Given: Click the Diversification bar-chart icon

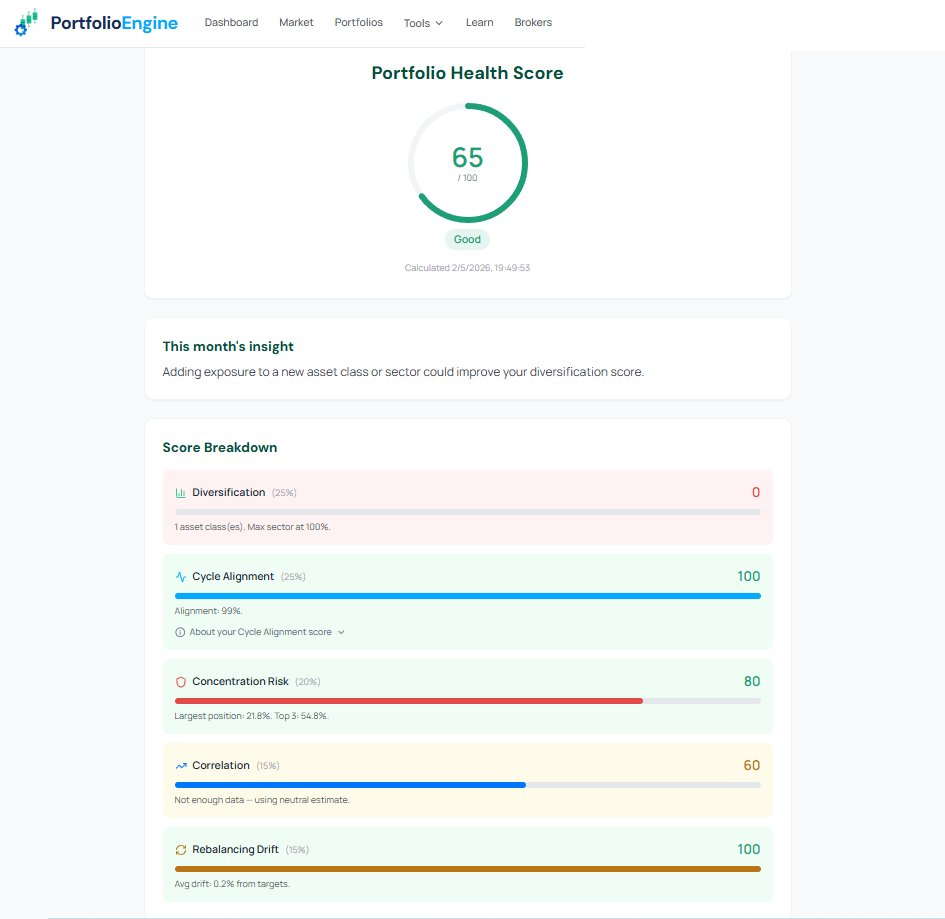Looking at the screenshot, I should tap(180, 493).
